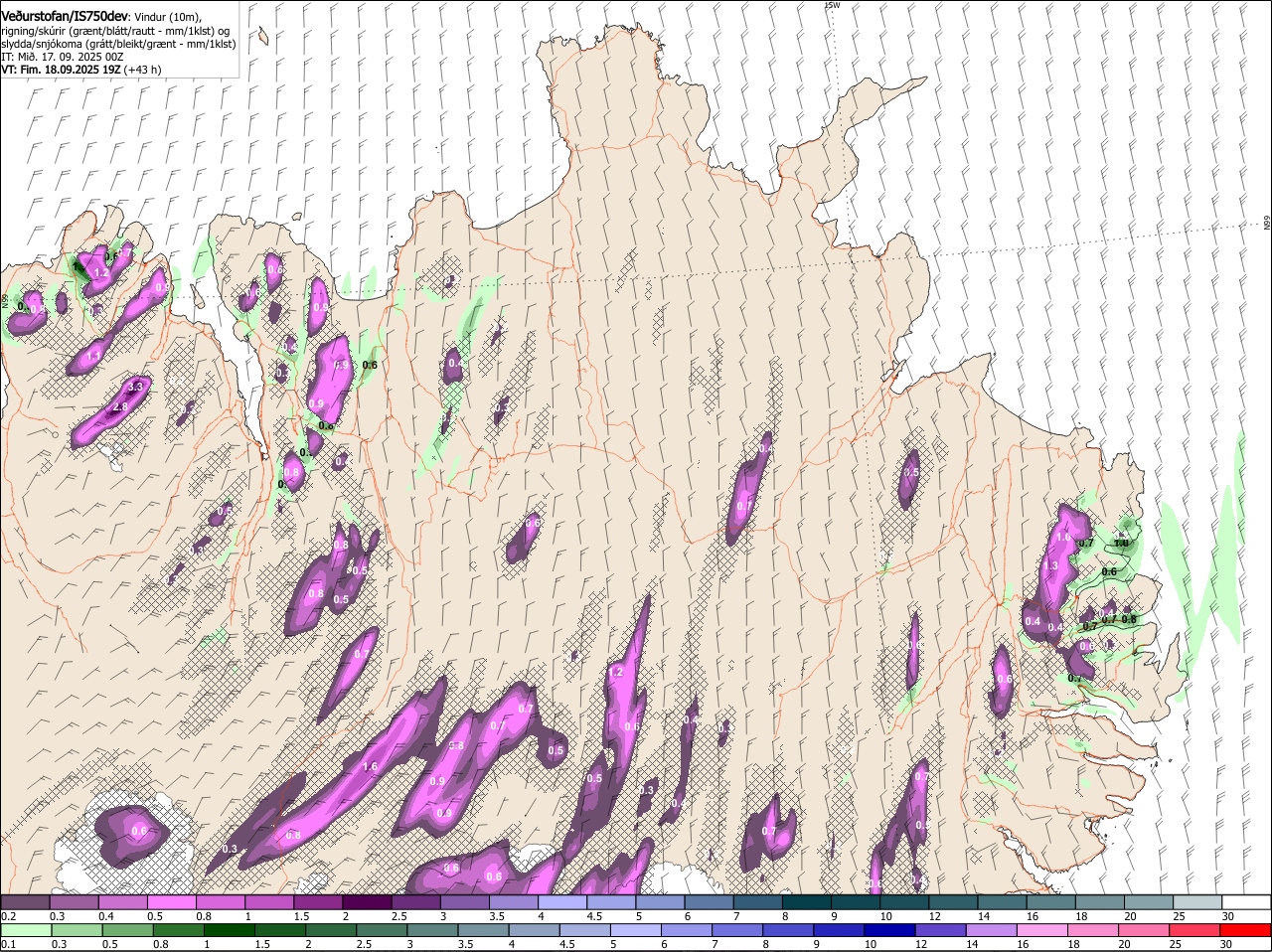Click the black 1.0 value over the dark green patch
1272x952 pixels.
(1122, 543)
